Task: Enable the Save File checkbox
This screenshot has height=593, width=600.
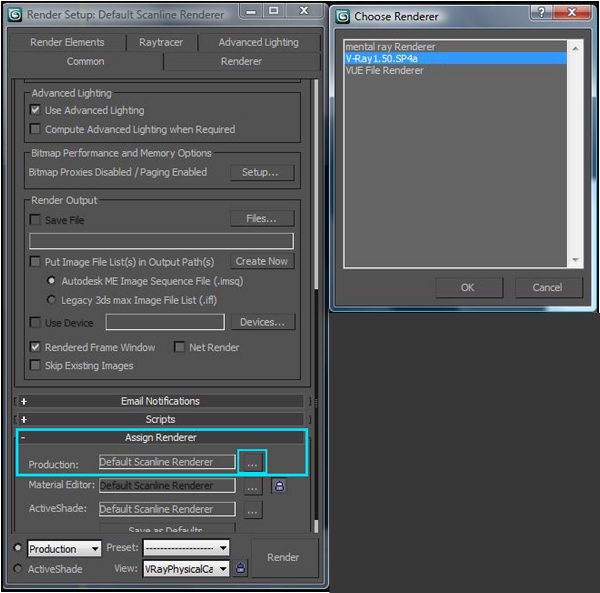Action: click(36, 220)
